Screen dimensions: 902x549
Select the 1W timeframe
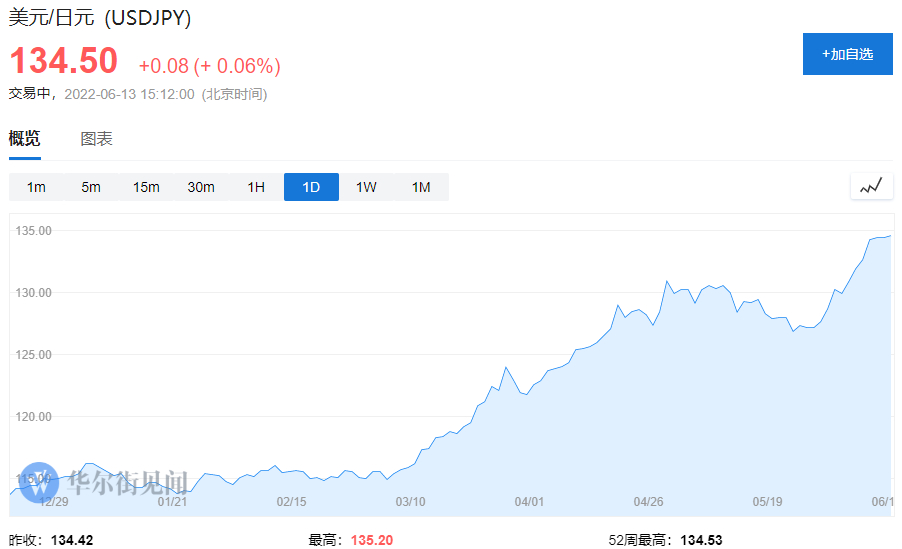(366, 187)
